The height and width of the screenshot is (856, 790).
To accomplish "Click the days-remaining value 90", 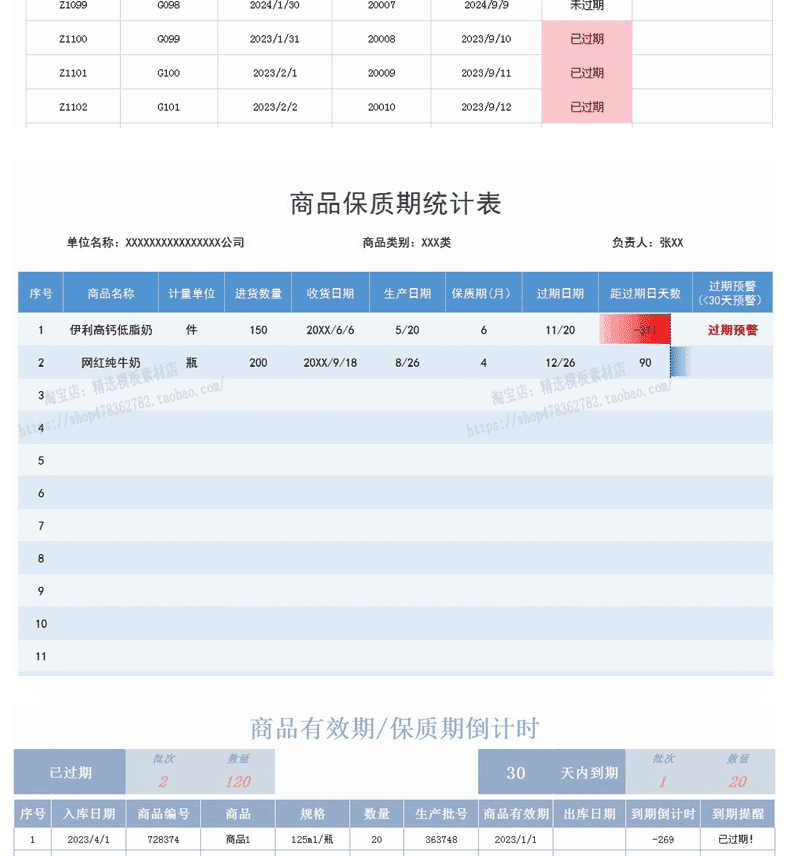I will (x=645, y=362).
